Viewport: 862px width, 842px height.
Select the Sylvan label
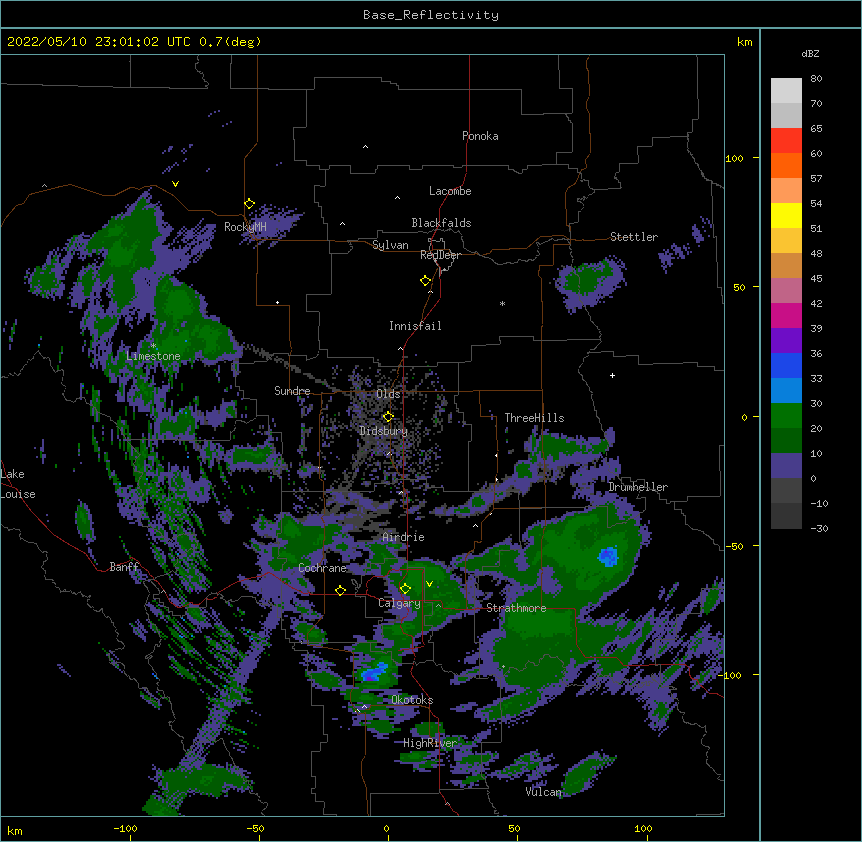(x=390, y=245)
